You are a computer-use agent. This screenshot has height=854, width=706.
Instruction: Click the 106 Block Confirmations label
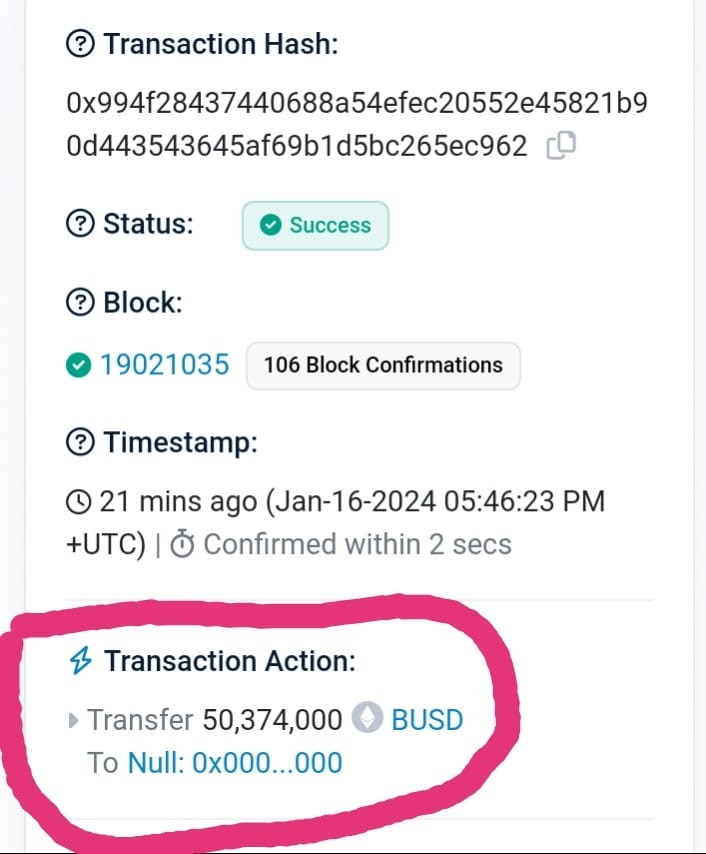(383, 365)
